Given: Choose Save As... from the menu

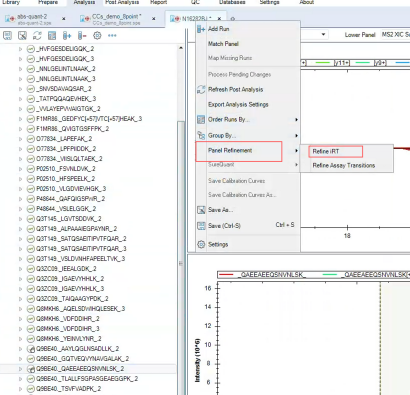Looking at the screenshot, I should click(x=220, y=210).
